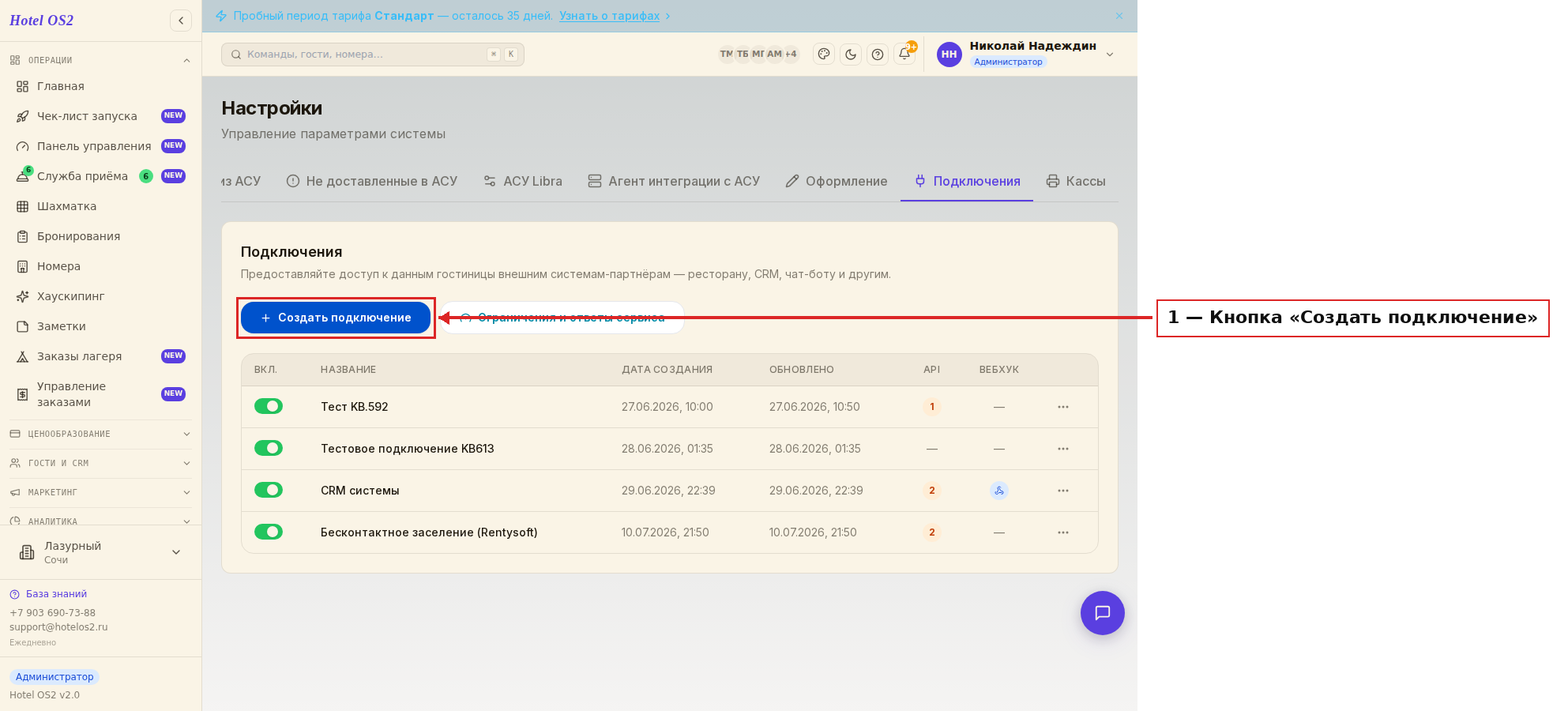Screen dimensions: 1568x711
Task: Open the user menu chevron next to Николай Надеждин
Action: 1110,55
